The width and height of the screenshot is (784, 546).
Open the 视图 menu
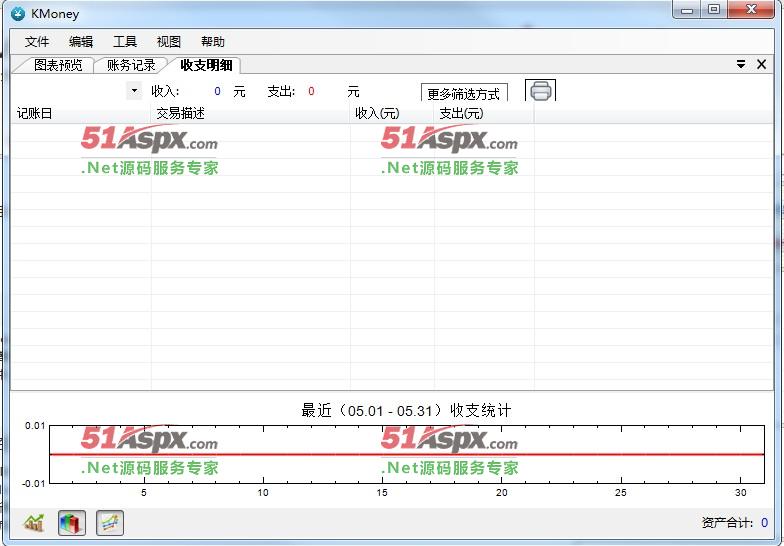point(168,42)
